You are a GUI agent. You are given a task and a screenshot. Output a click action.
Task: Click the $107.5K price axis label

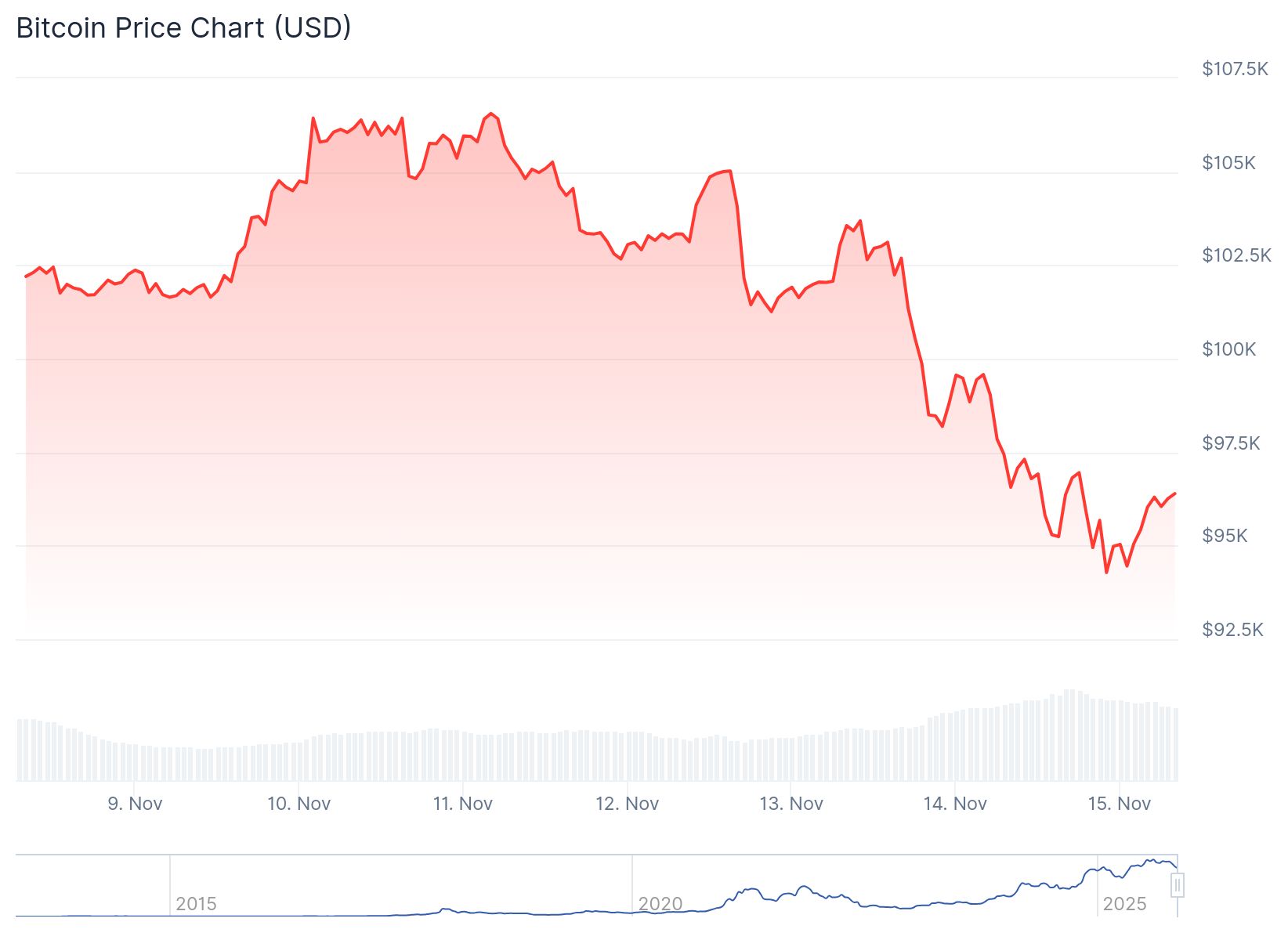[x=1235, y=69]
